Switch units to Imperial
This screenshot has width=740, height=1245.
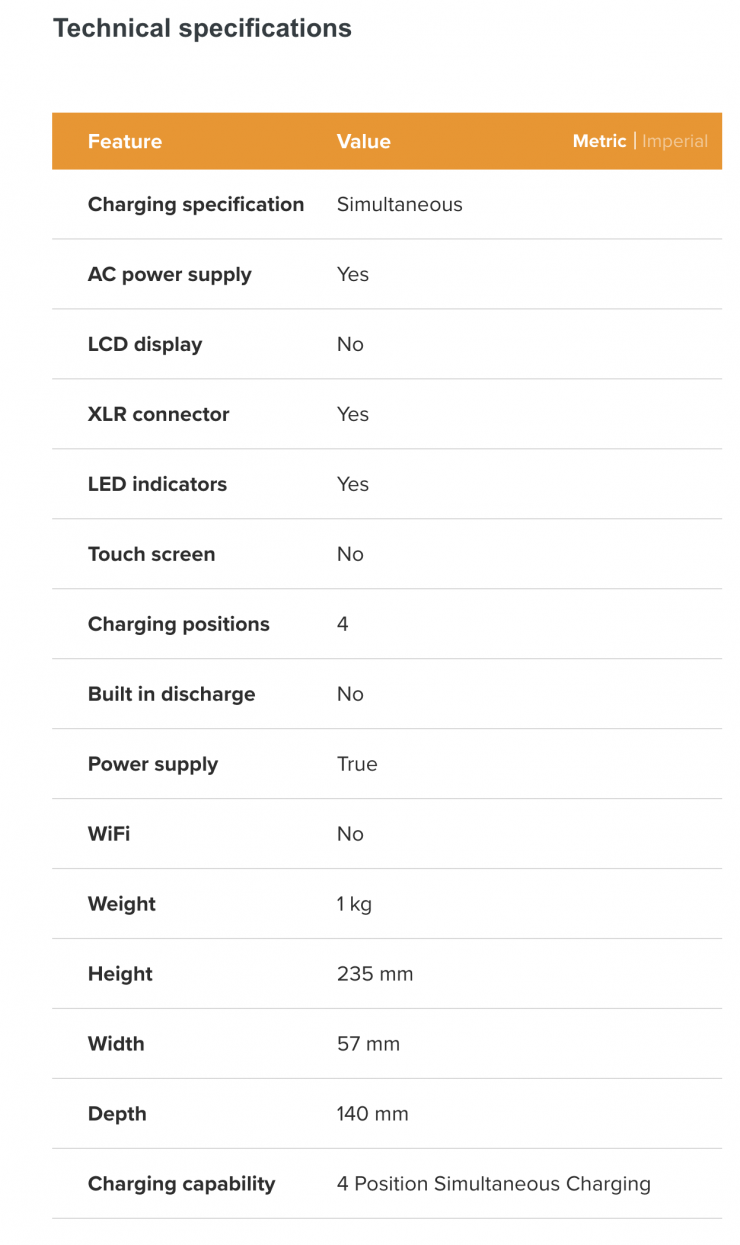click(675, 141)
